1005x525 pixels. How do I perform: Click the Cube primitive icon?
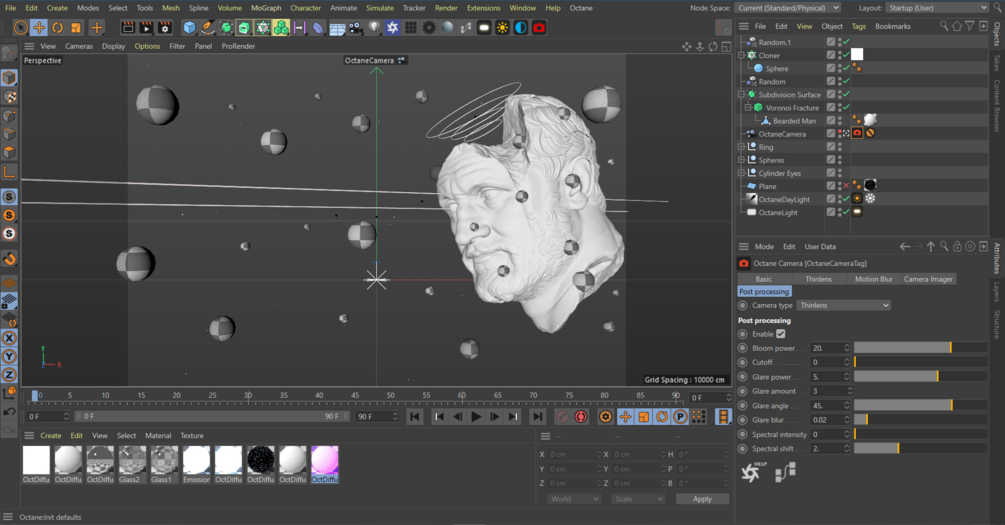point(189,27)
